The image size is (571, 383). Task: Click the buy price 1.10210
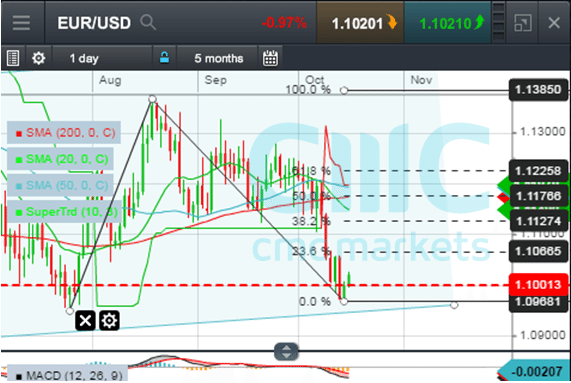(x=448, y=23)
